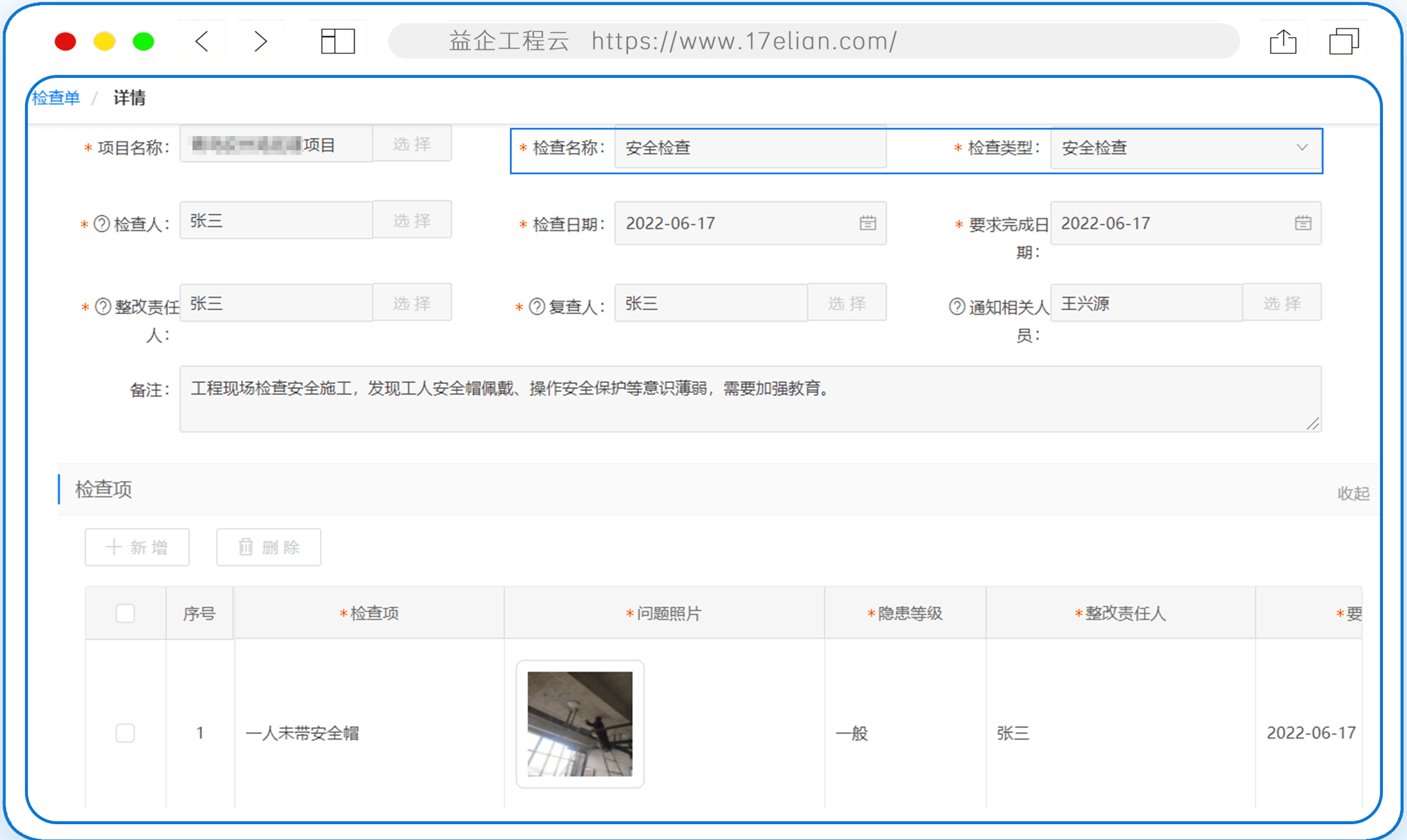1407x840 pixels.
Task: Click the 项目名称 input field
Action: click(x=276, y=144)
